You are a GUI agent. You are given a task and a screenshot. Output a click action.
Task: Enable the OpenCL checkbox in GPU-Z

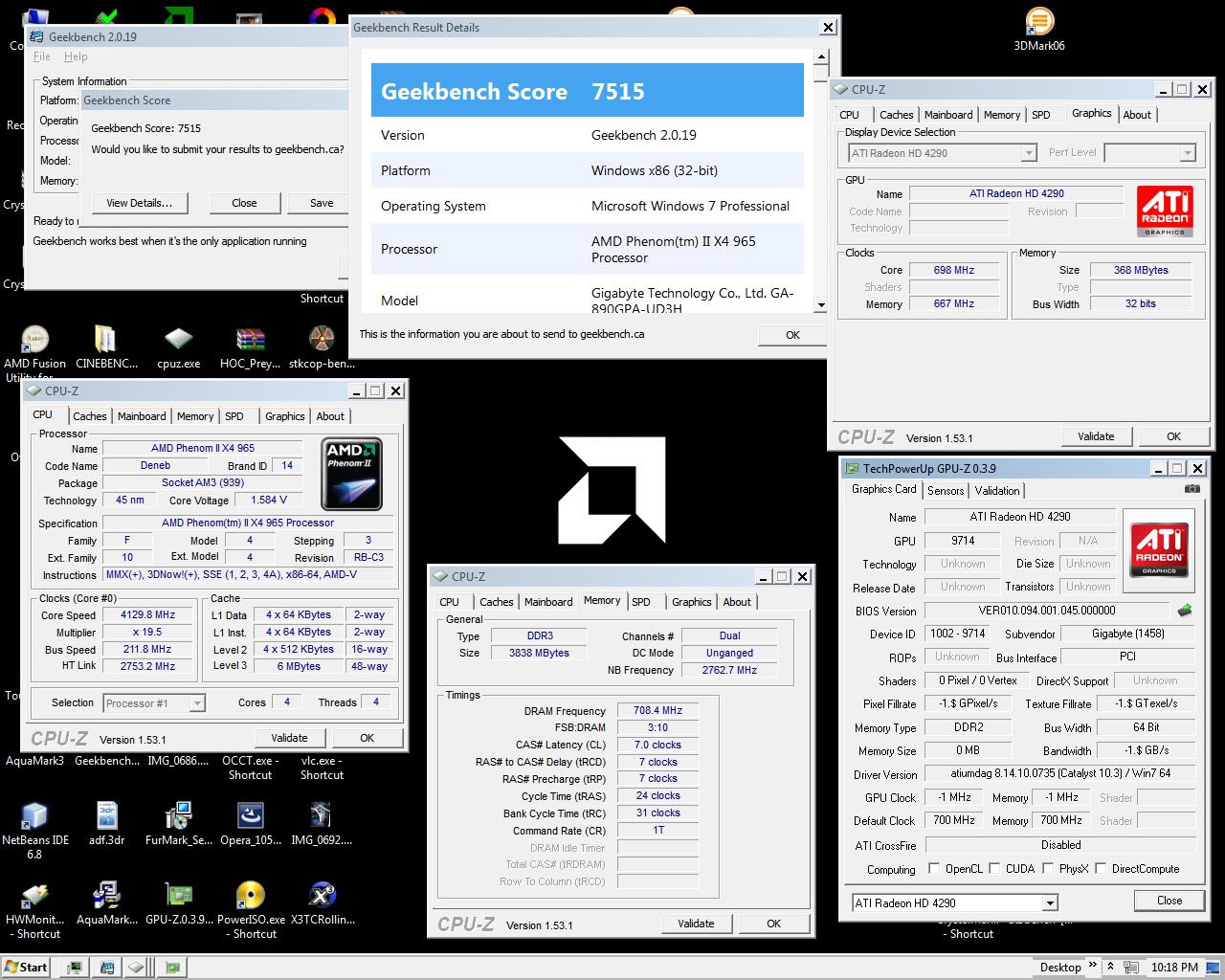pyautogui.click(x=934, y=869)
